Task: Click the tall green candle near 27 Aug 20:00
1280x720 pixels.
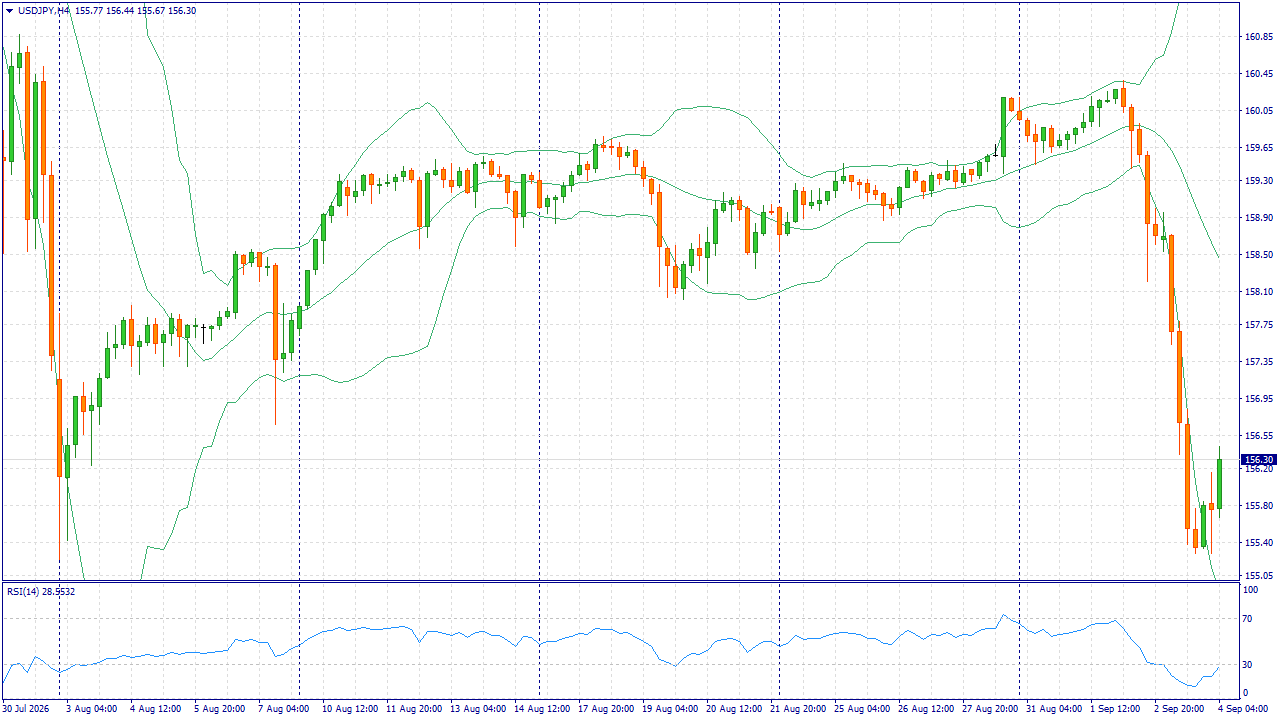Action: (1003, 126)
